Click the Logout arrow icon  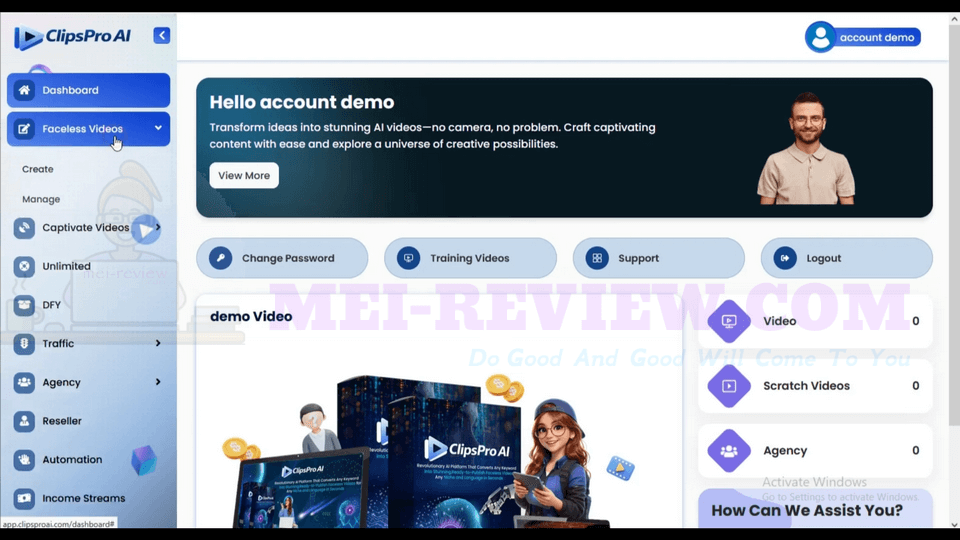pyautogui.click(x=785, y=258)
